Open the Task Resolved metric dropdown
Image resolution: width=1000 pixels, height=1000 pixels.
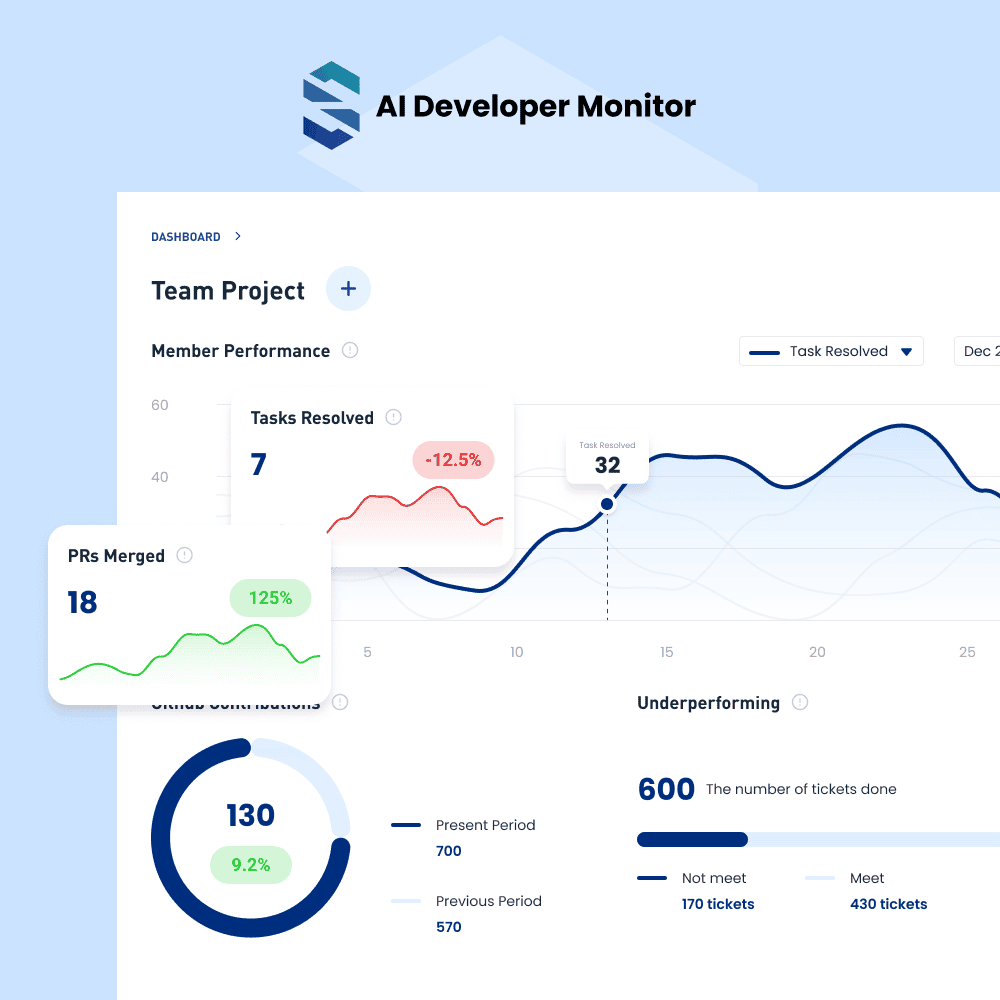831,351
